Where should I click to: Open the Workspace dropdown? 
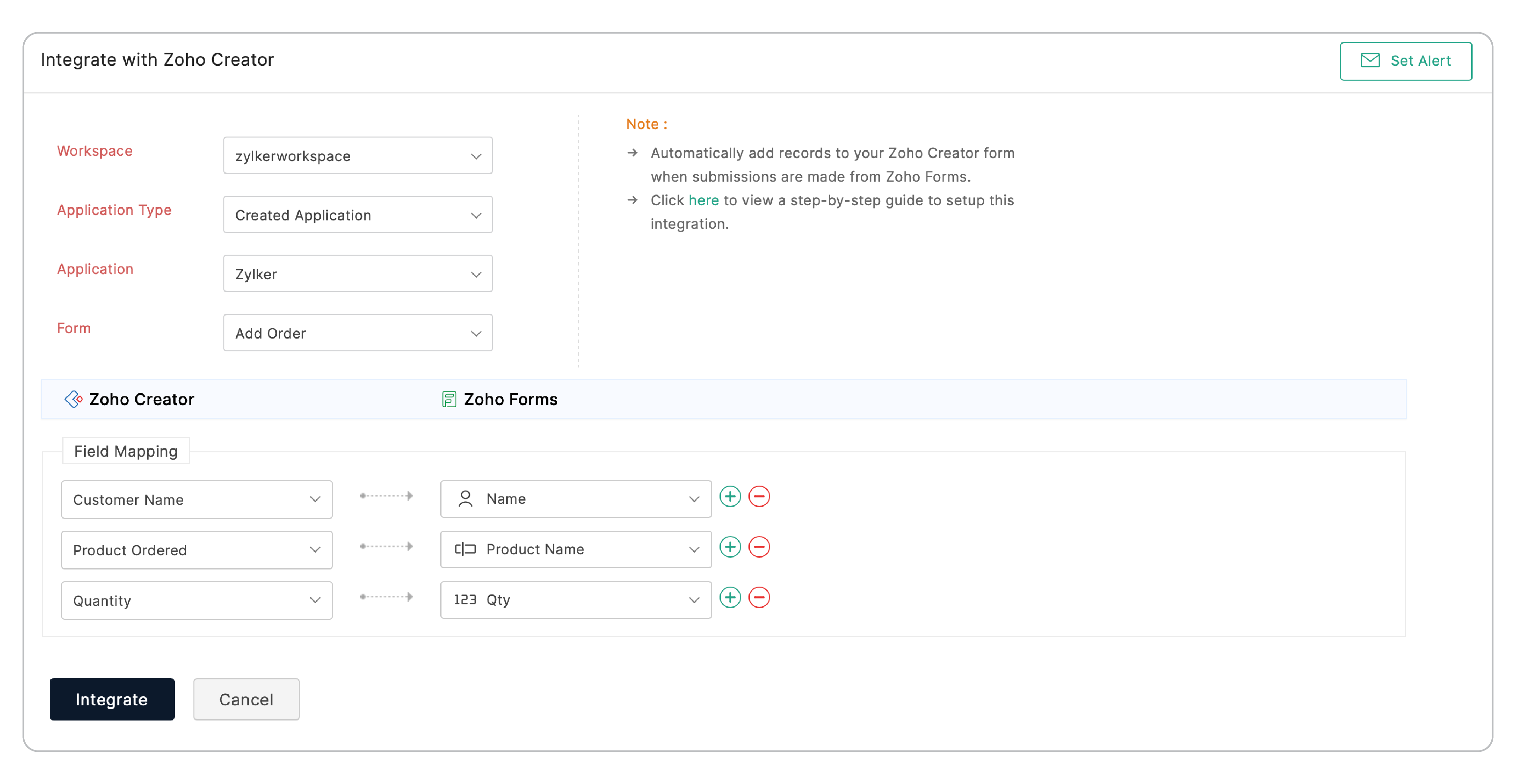coord(357,156)
